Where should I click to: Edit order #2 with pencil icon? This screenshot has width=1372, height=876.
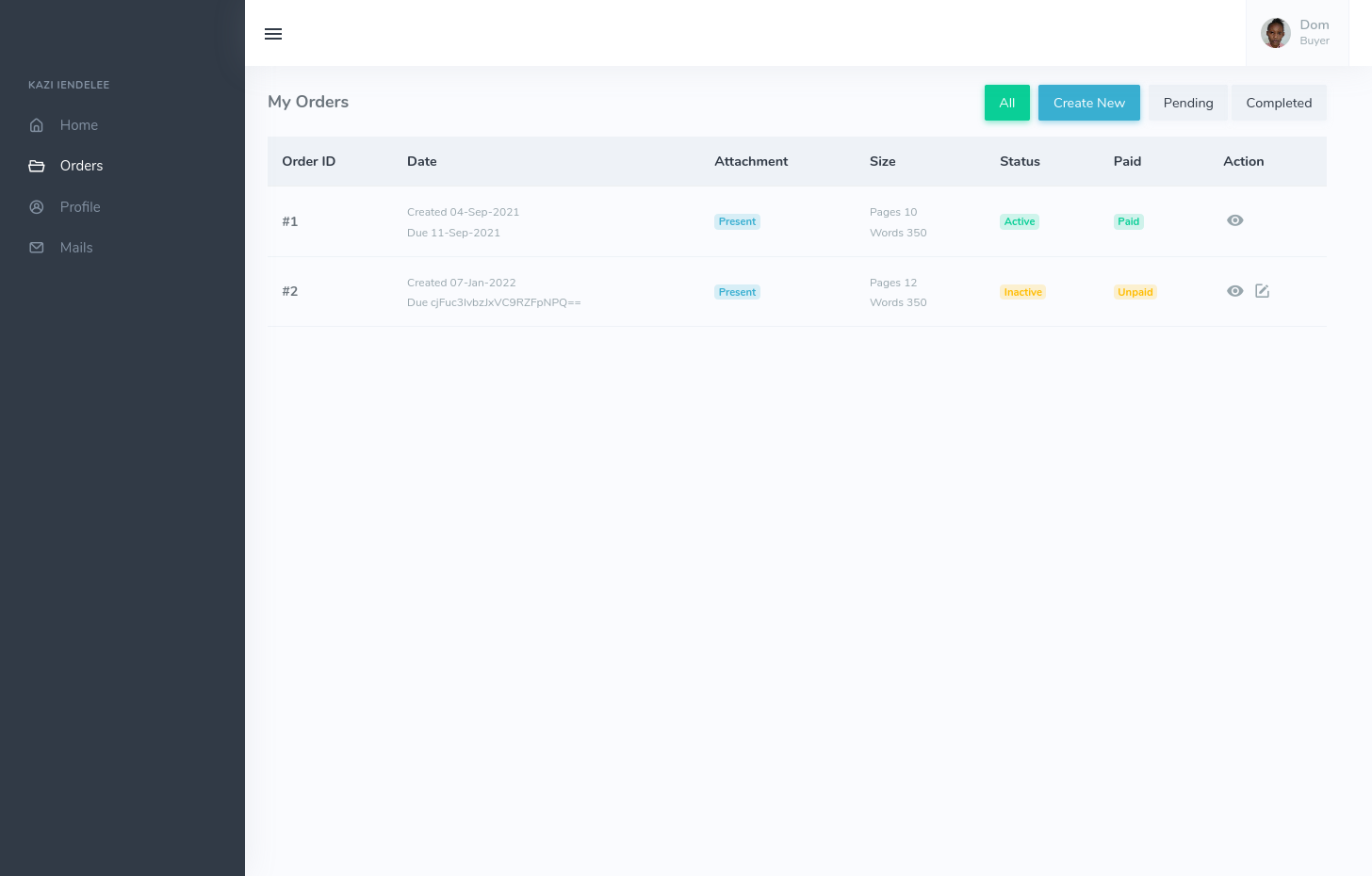click(x=1262, y=291)
